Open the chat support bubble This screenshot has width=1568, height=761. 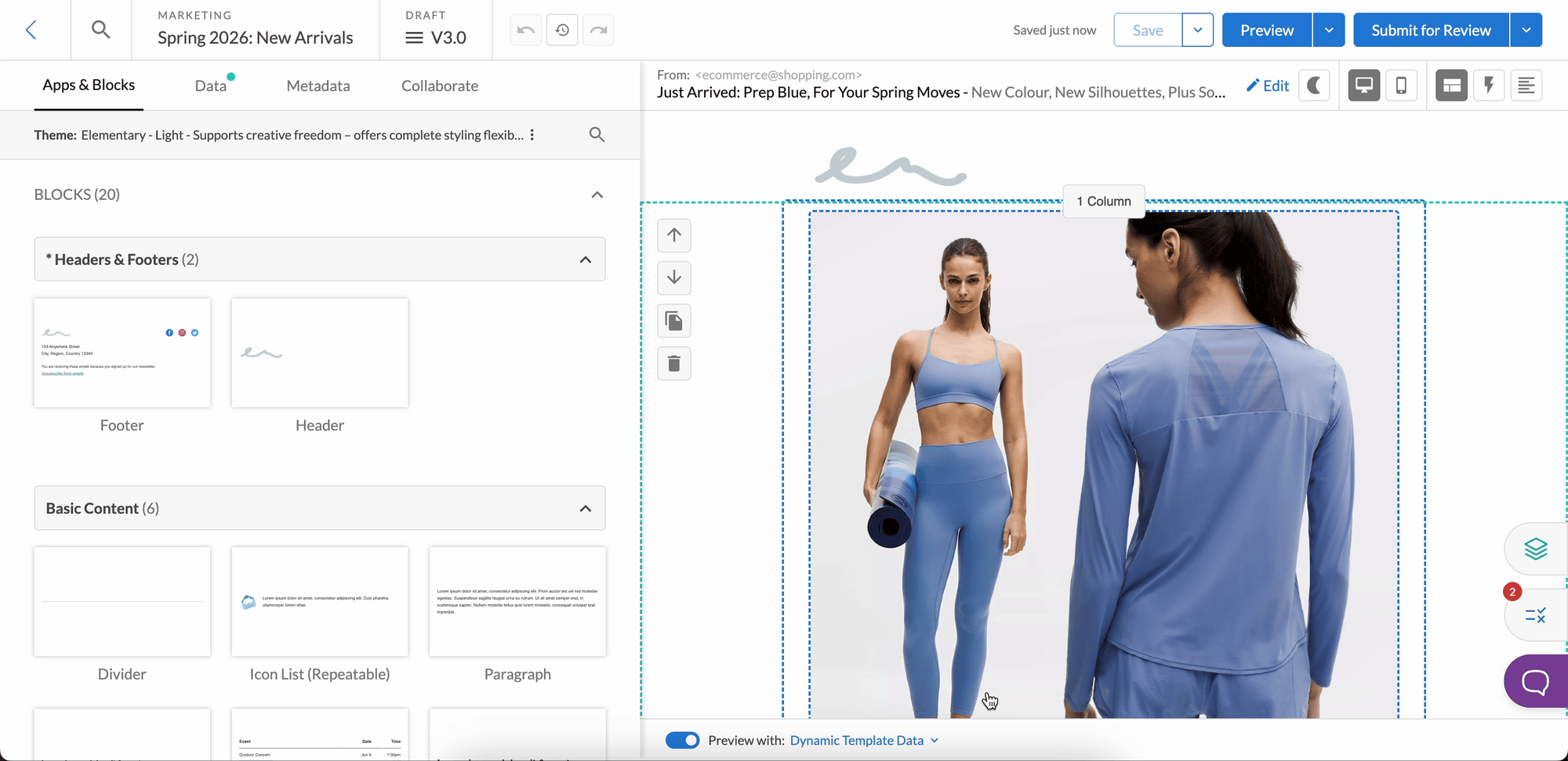tap(1535, 681)
